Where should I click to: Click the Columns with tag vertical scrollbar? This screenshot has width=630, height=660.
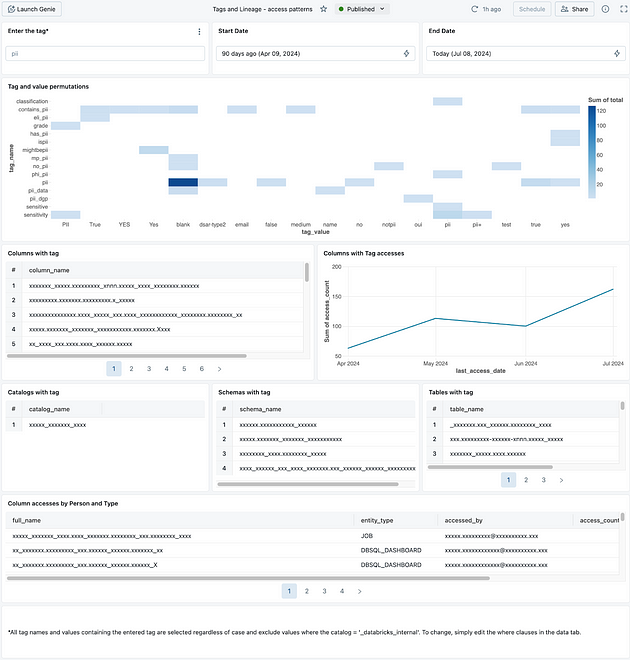[307, 272]
